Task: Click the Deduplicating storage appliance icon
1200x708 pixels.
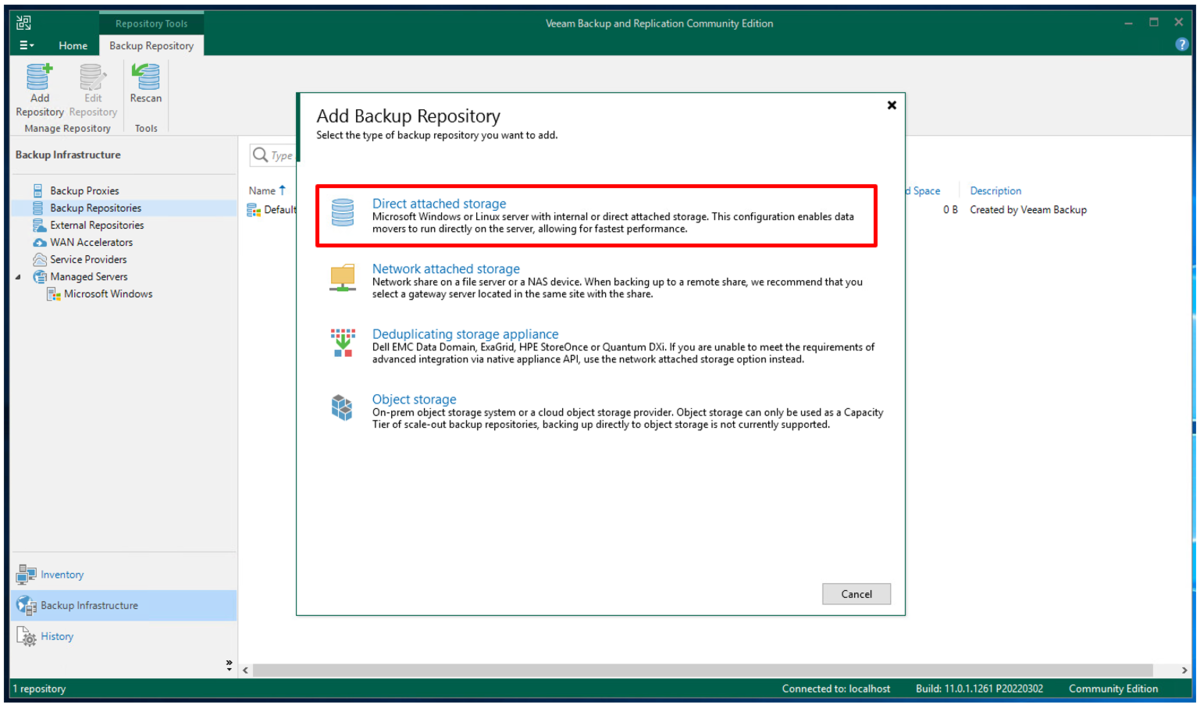Action: click(x=343, y=343)
